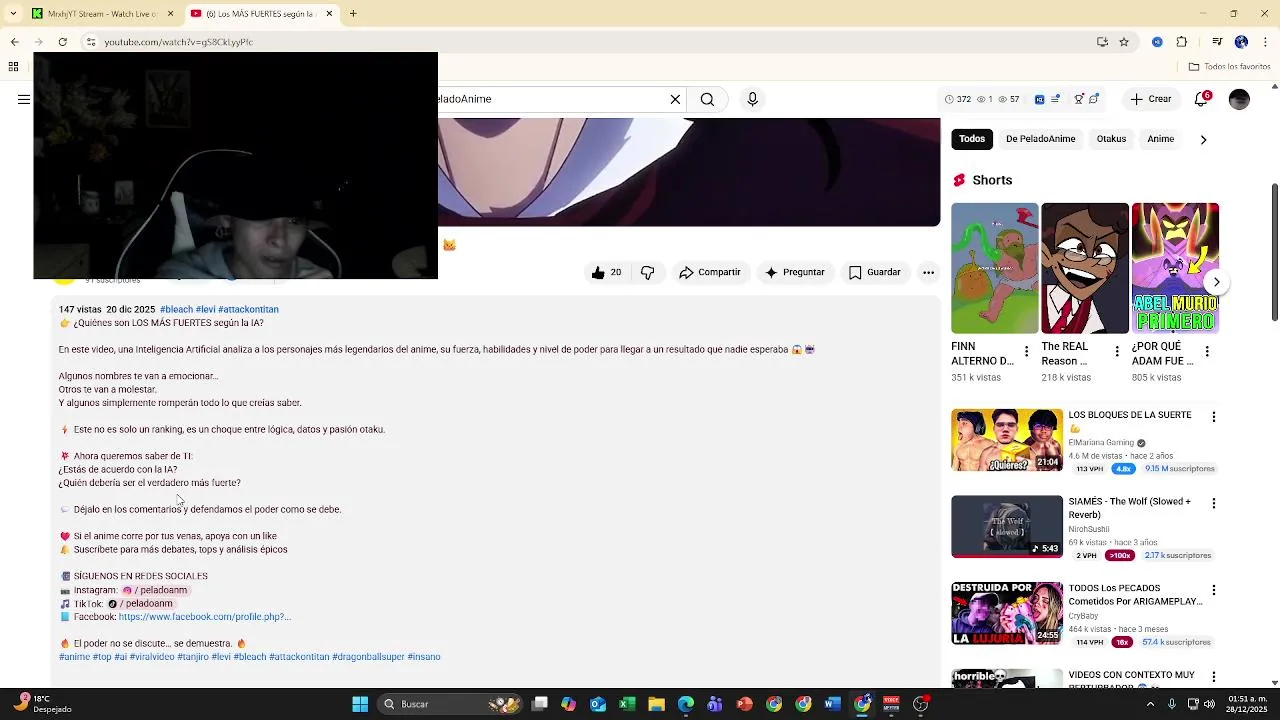The image size is (1280, 720).
Task: Open the Facebook profile link
Action: (204, 617)
